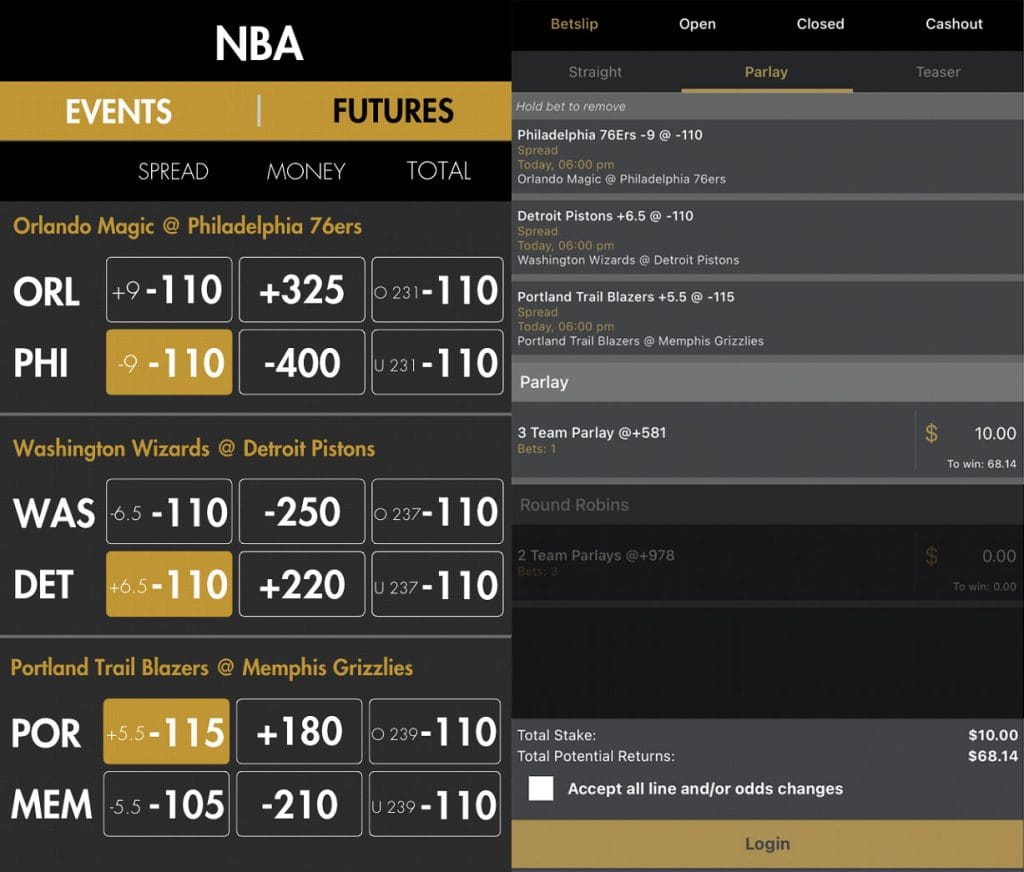Select ORL +9 -110 spread bet
The image size is (1024, 872).
click(x=169, y=289)
